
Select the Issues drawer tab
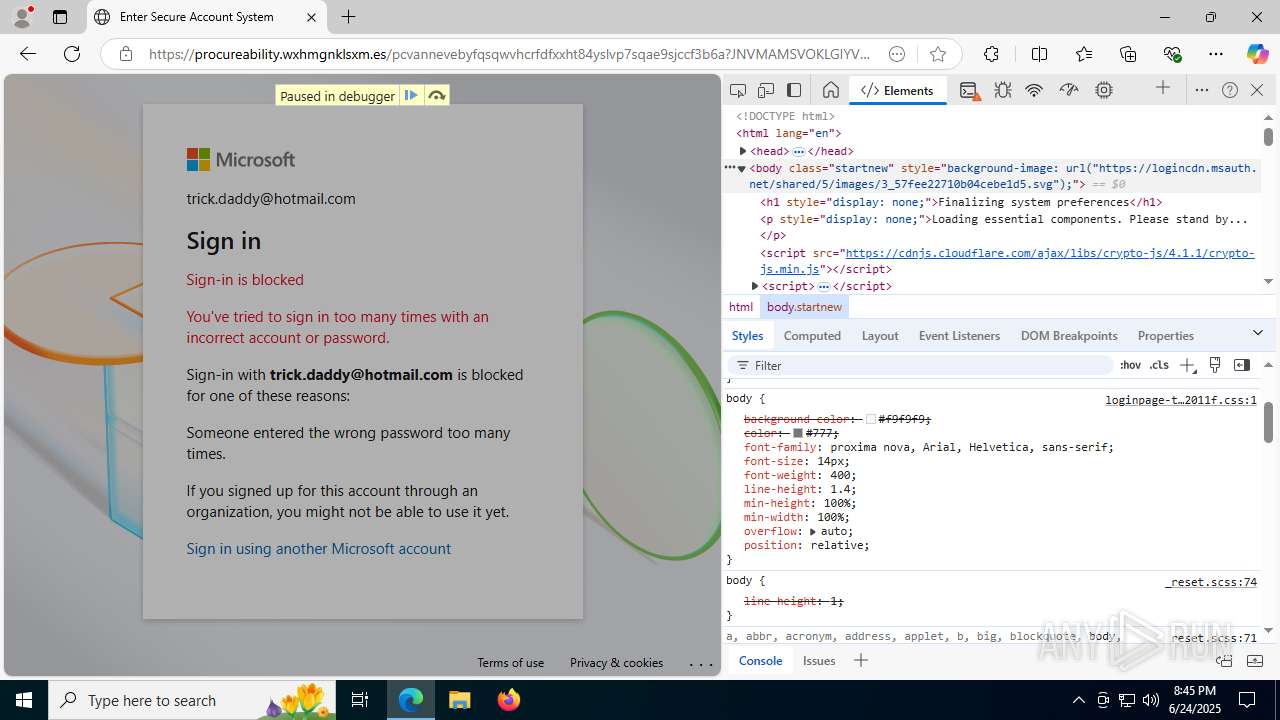point(819,660)
